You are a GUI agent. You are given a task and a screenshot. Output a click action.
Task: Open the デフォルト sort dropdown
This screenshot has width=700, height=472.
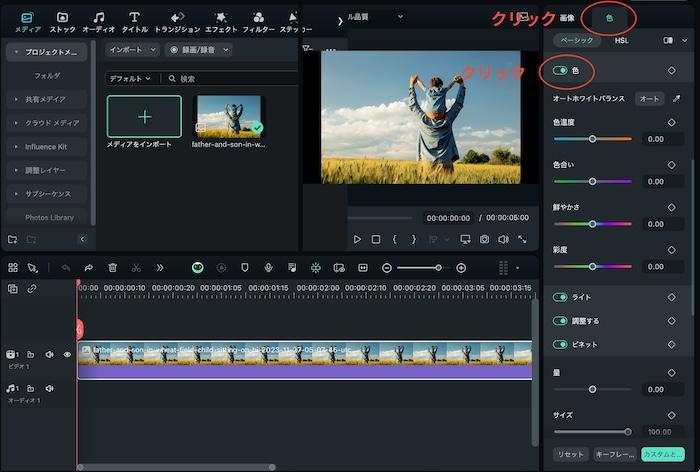(130, 78)
